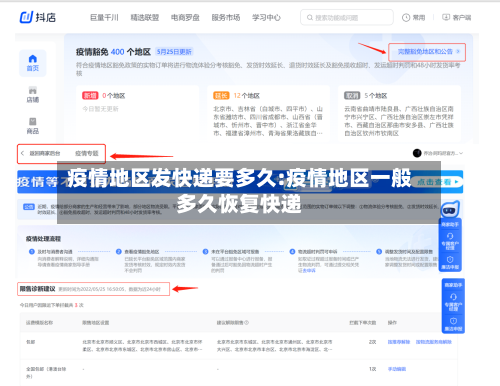
Task: Click upper shield report icon
Action: click(x=450, y=259)
